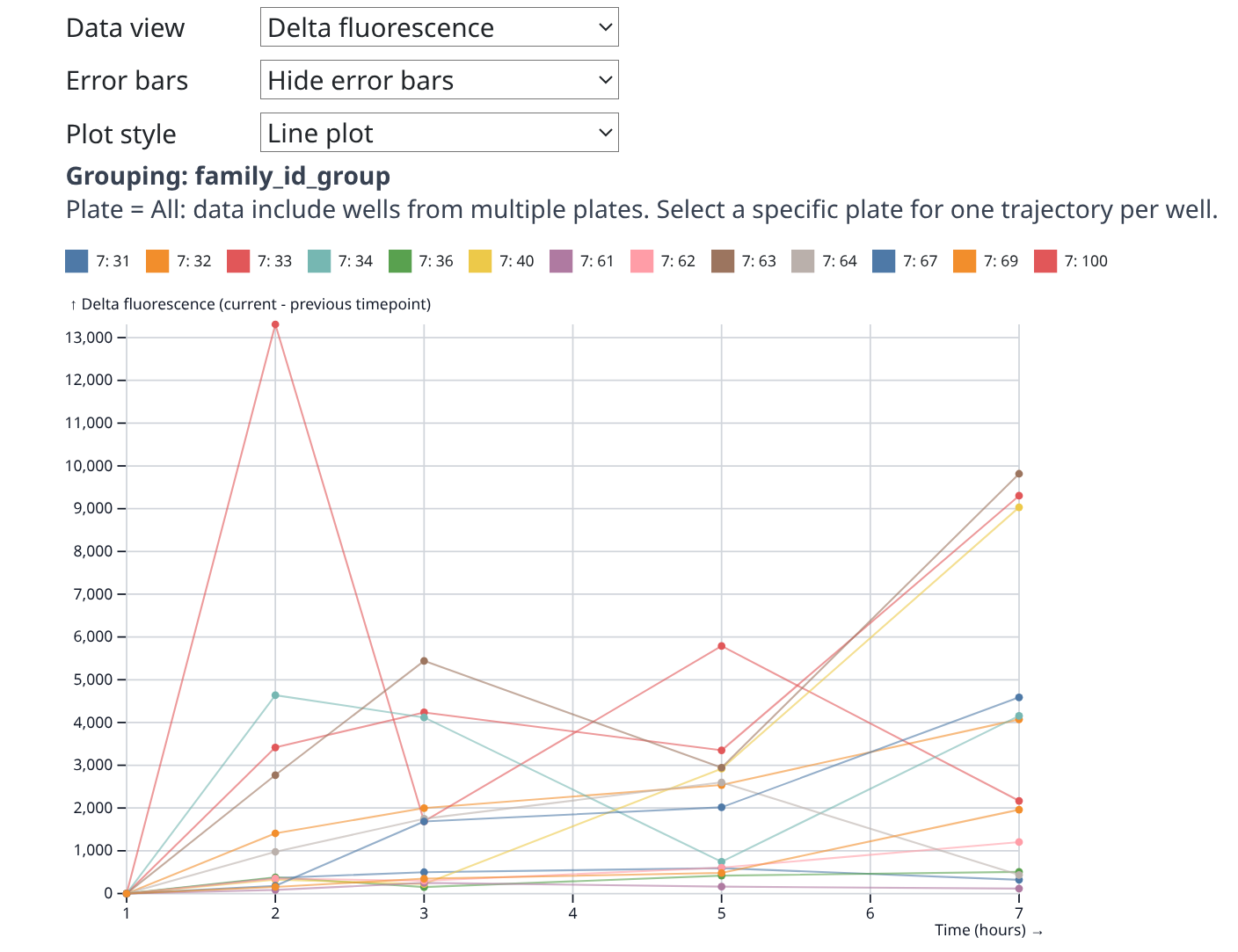This screenshot has width=1238, height=952.
Task: Click the brown 7: 63 legend swatch
Action: [x=723, y=261]
